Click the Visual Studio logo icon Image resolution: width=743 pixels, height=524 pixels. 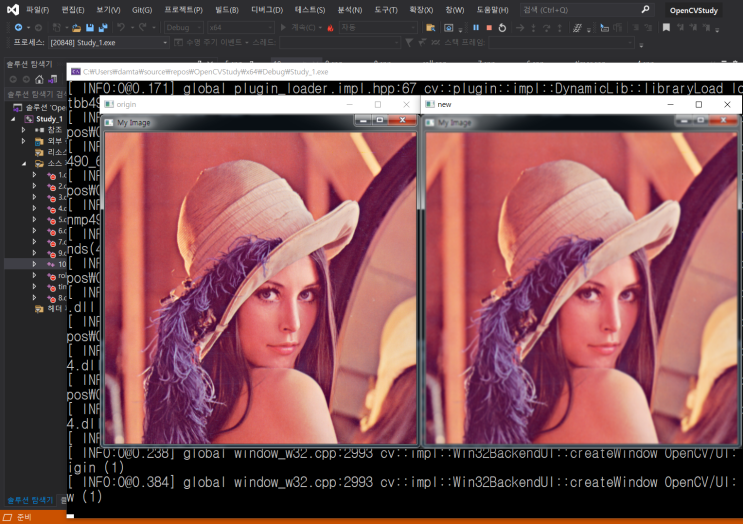click(x=13, y=9)
